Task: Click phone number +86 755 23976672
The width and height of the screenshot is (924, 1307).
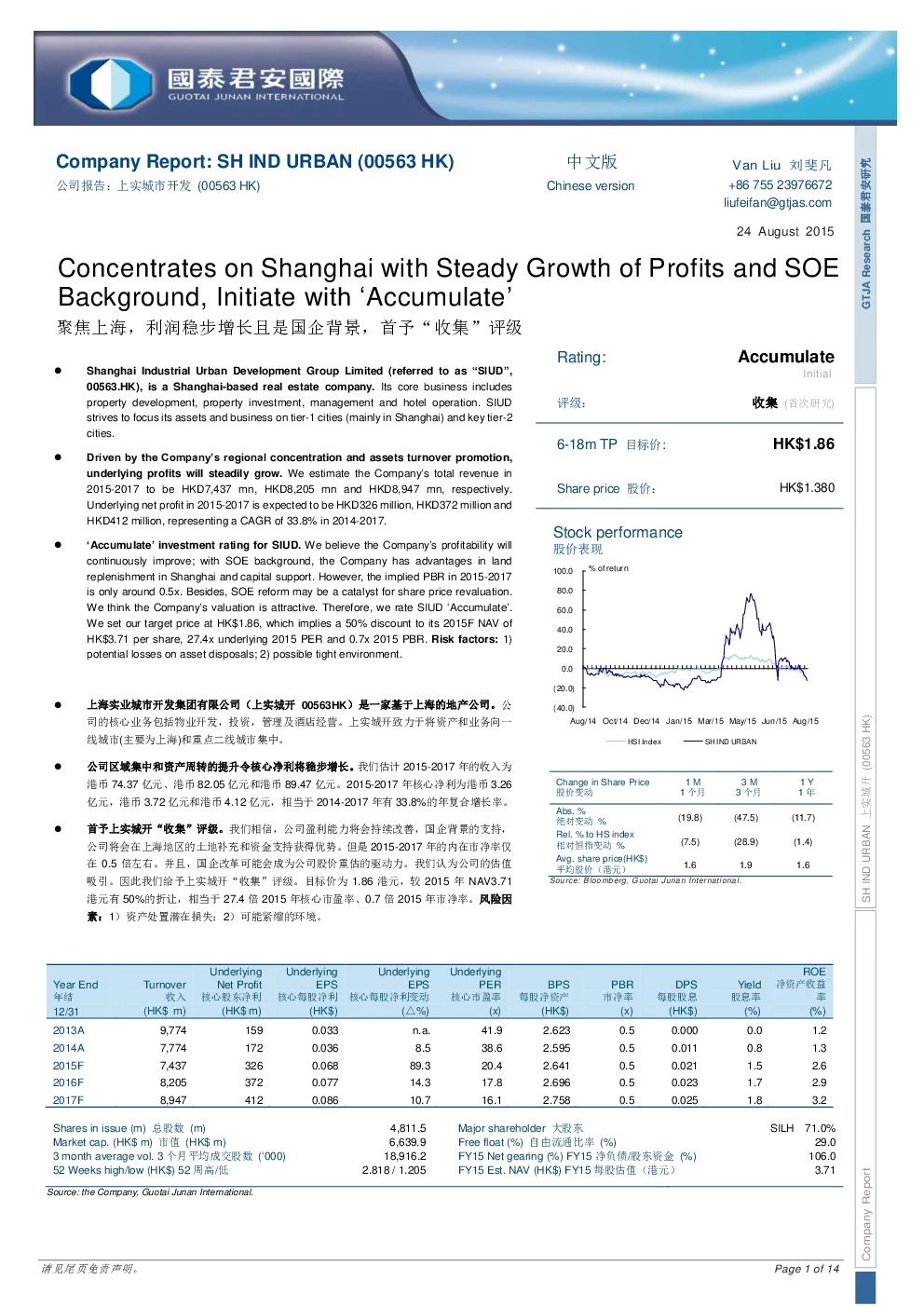Action: click(x=781, y=185)
